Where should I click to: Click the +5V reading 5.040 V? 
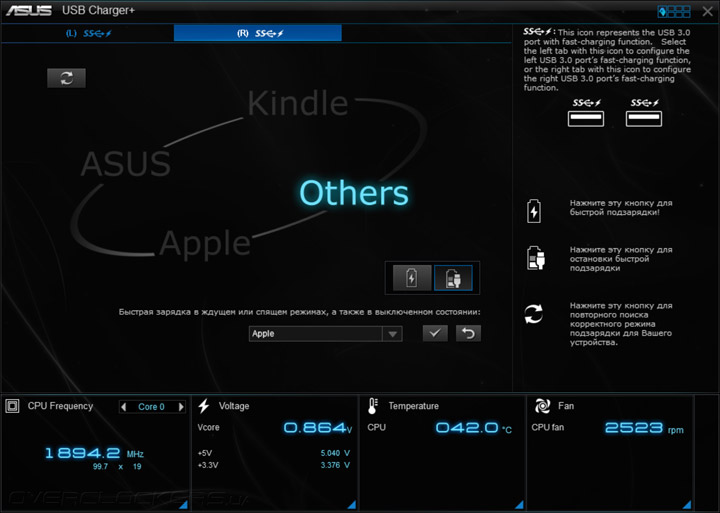(x=335, y=453)
